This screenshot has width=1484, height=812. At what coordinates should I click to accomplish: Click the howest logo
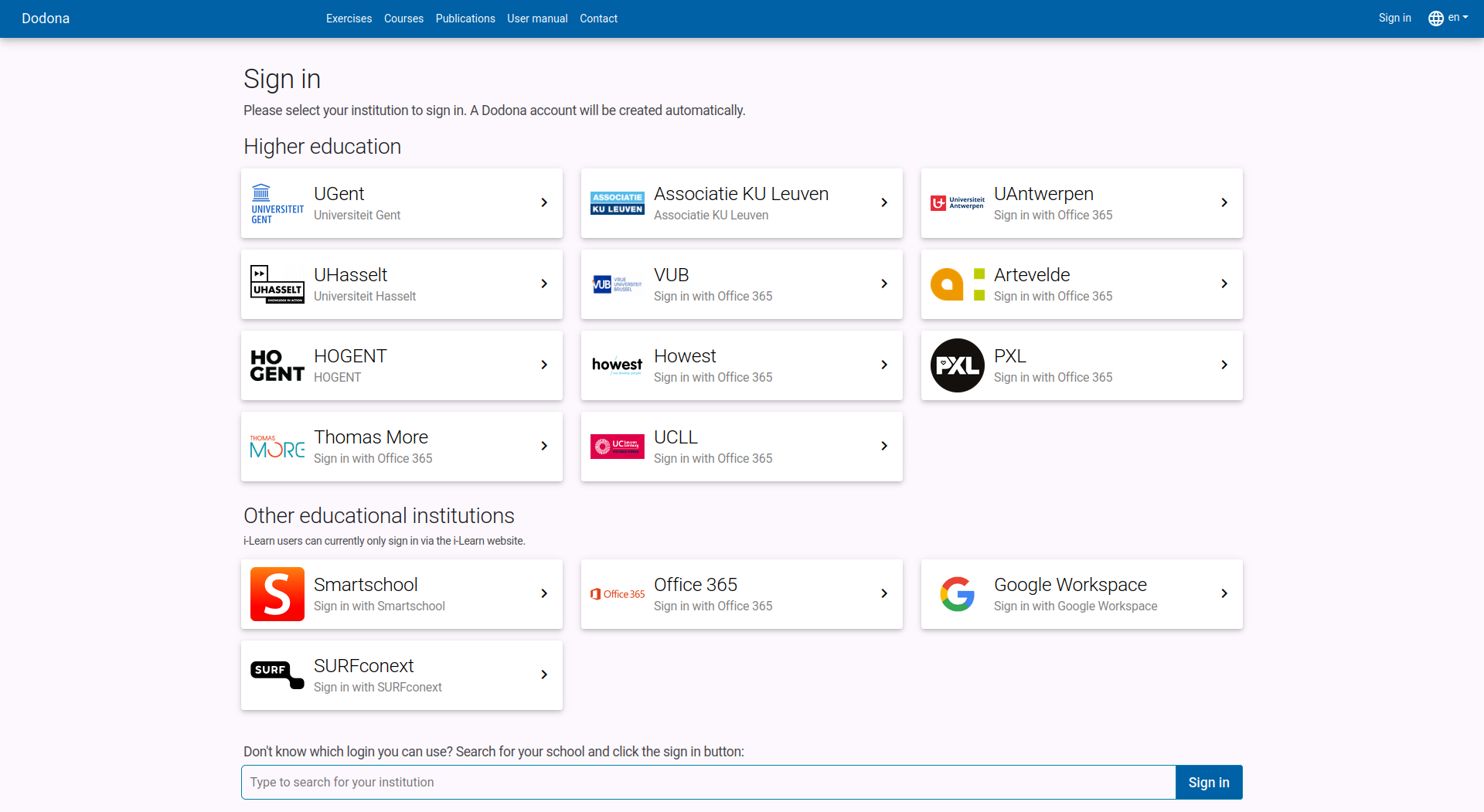point(618,365)
